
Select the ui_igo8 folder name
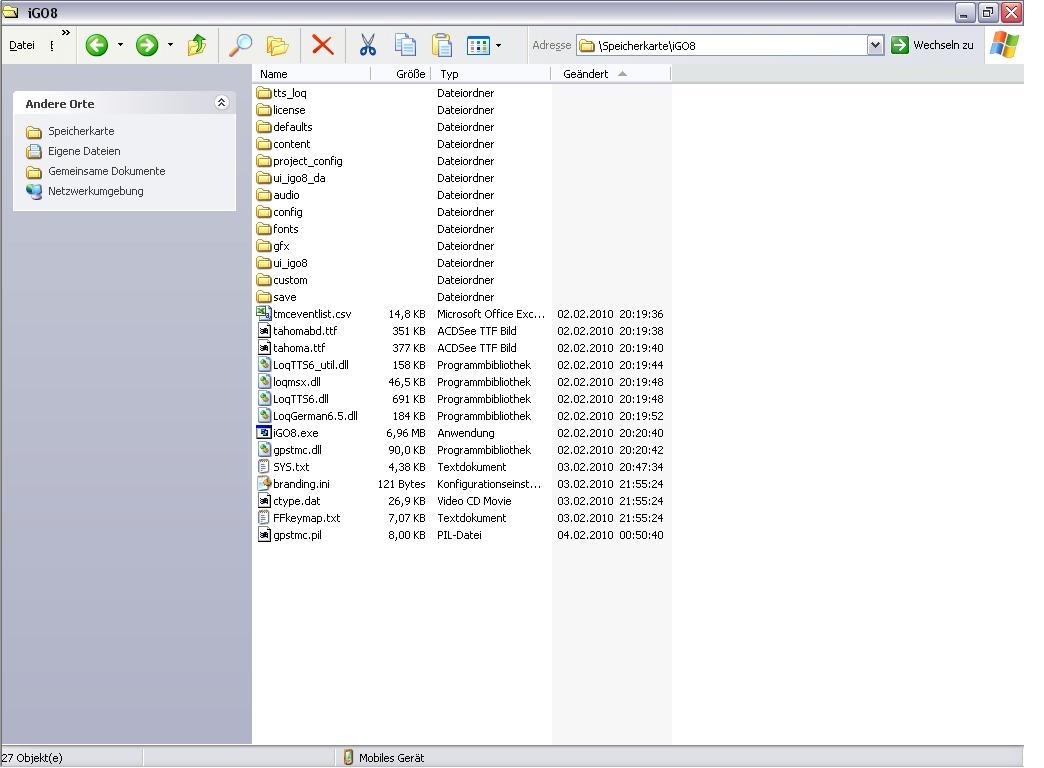[290, 262]
